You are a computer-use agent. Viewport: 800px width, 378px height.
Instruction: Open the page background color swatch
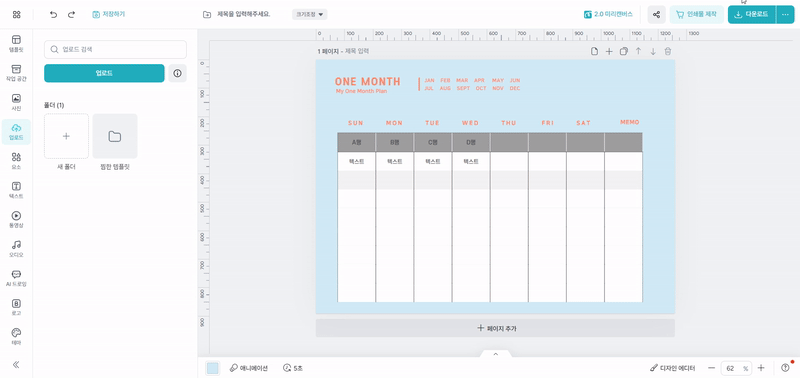(213, 368)
